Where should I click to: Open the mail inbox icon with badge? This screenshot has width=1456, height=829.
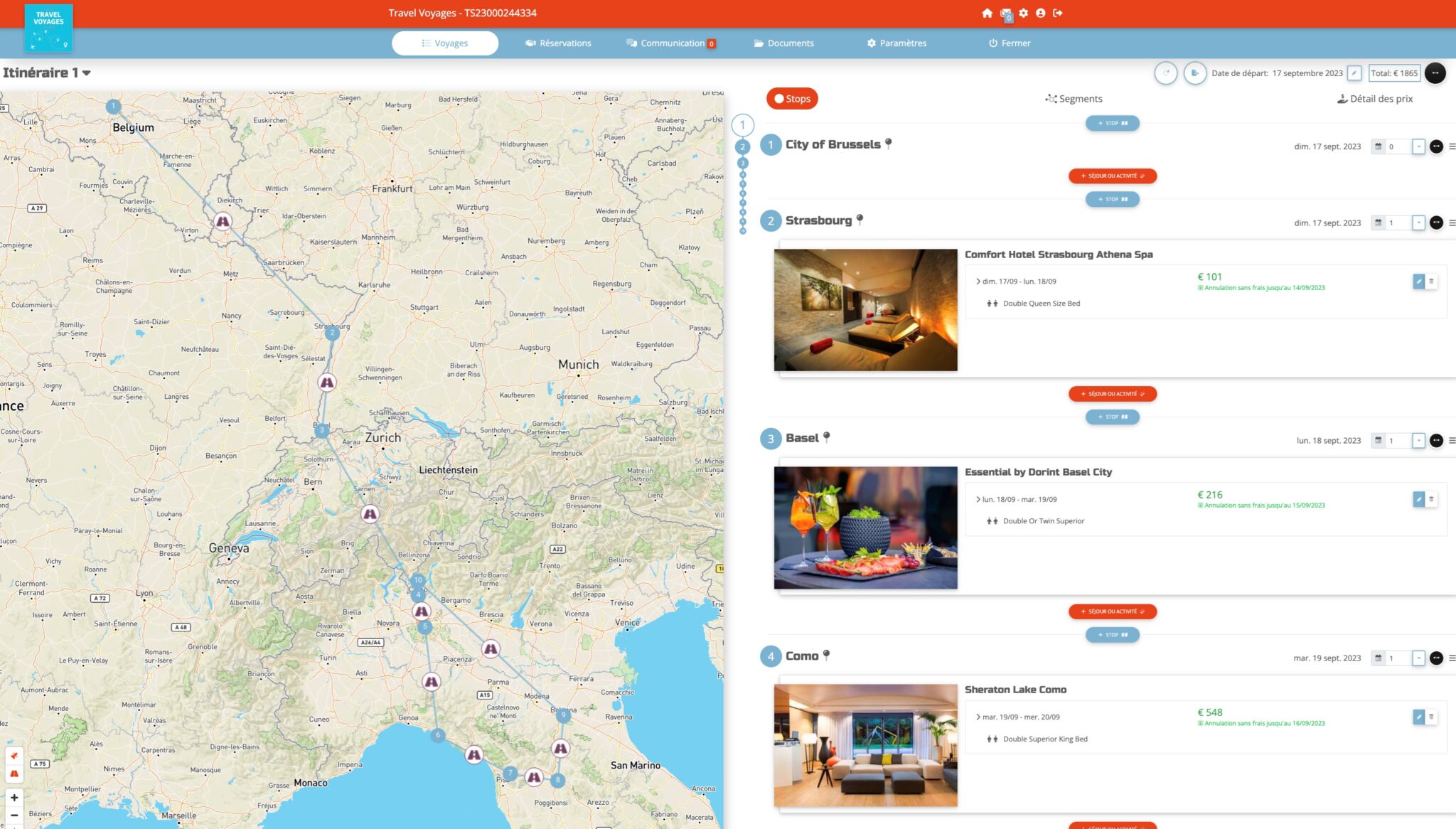[x=1005, y=14]
